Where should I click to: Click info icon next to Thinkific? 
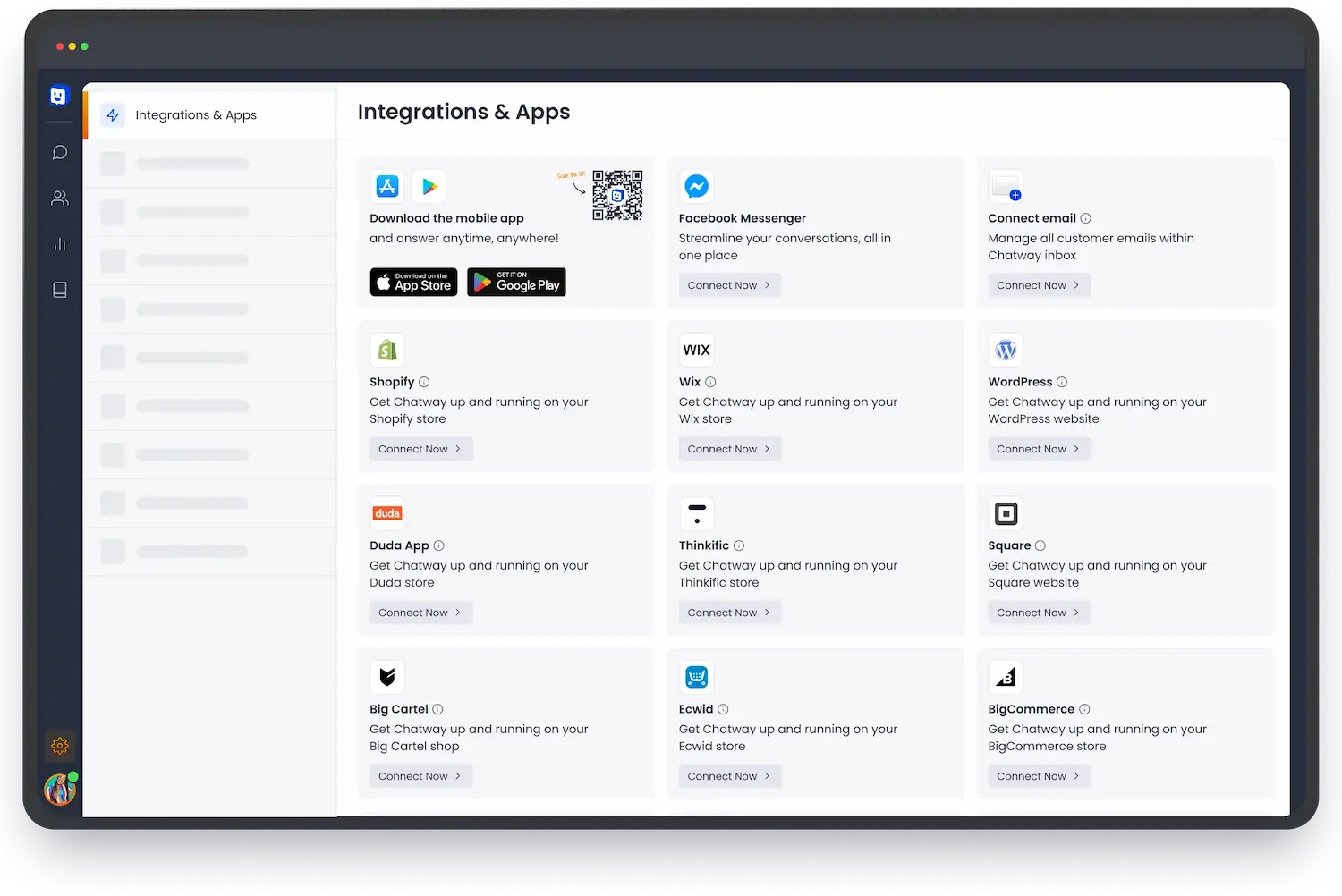pos(739,545)
